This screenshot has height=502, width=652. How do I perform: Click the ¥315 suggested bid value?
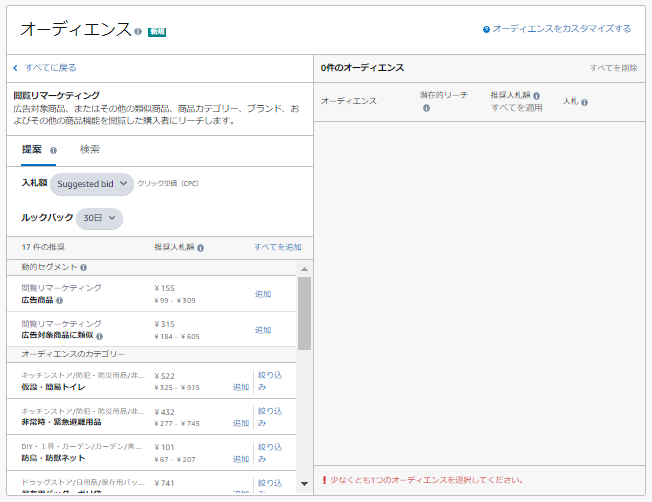coord(165,324)
